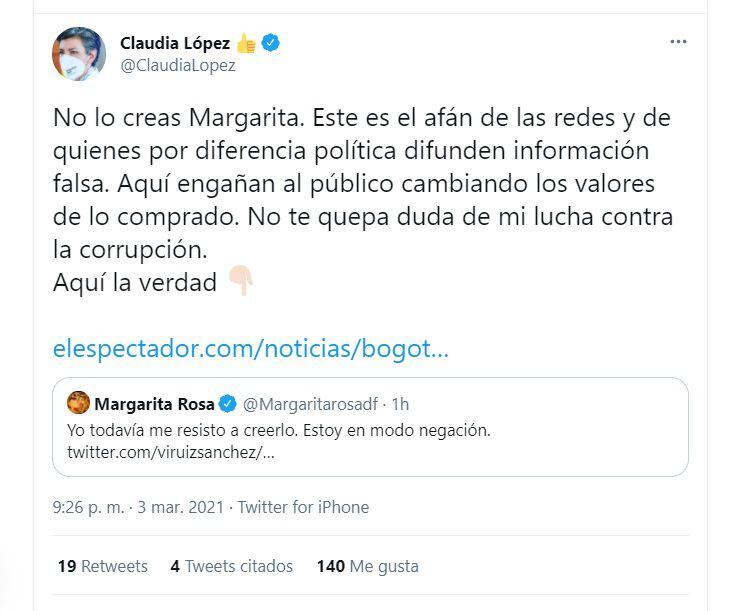This screenshot has height=611, width=742.
Task: Click the pointing-down finger emoji
Action: coord(241,283)
